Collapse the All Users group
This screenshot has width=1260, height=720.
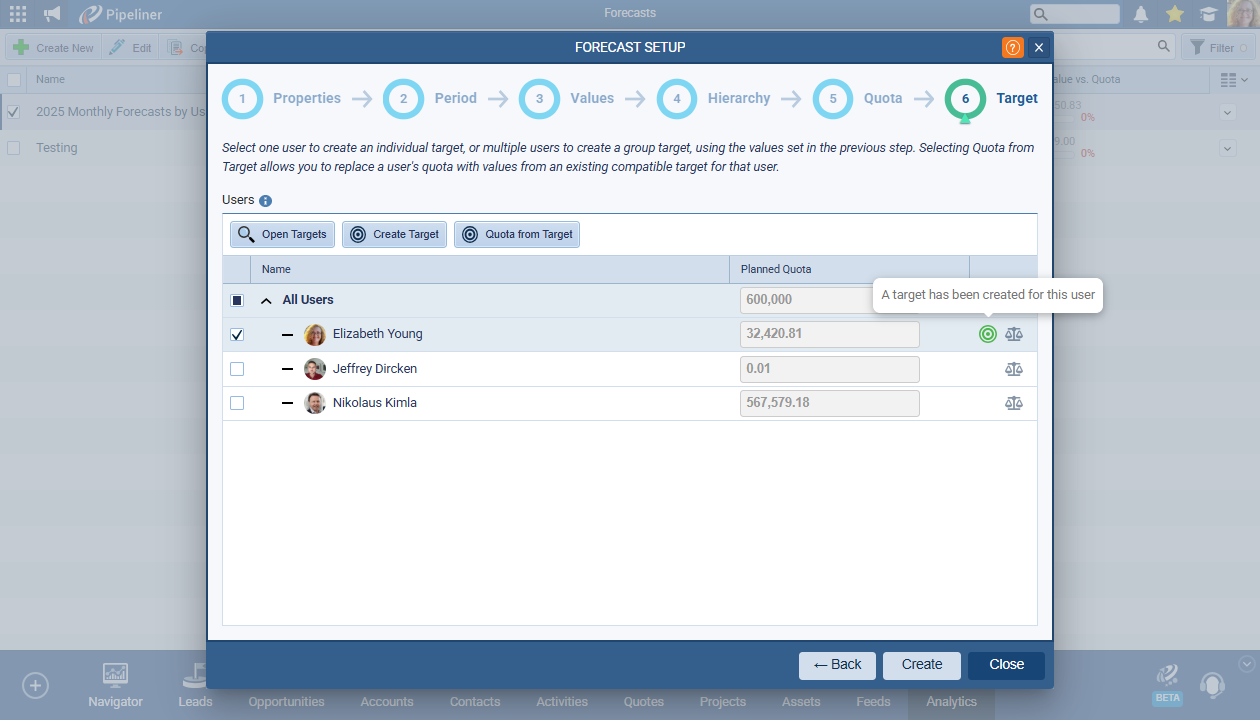[267, 300]
